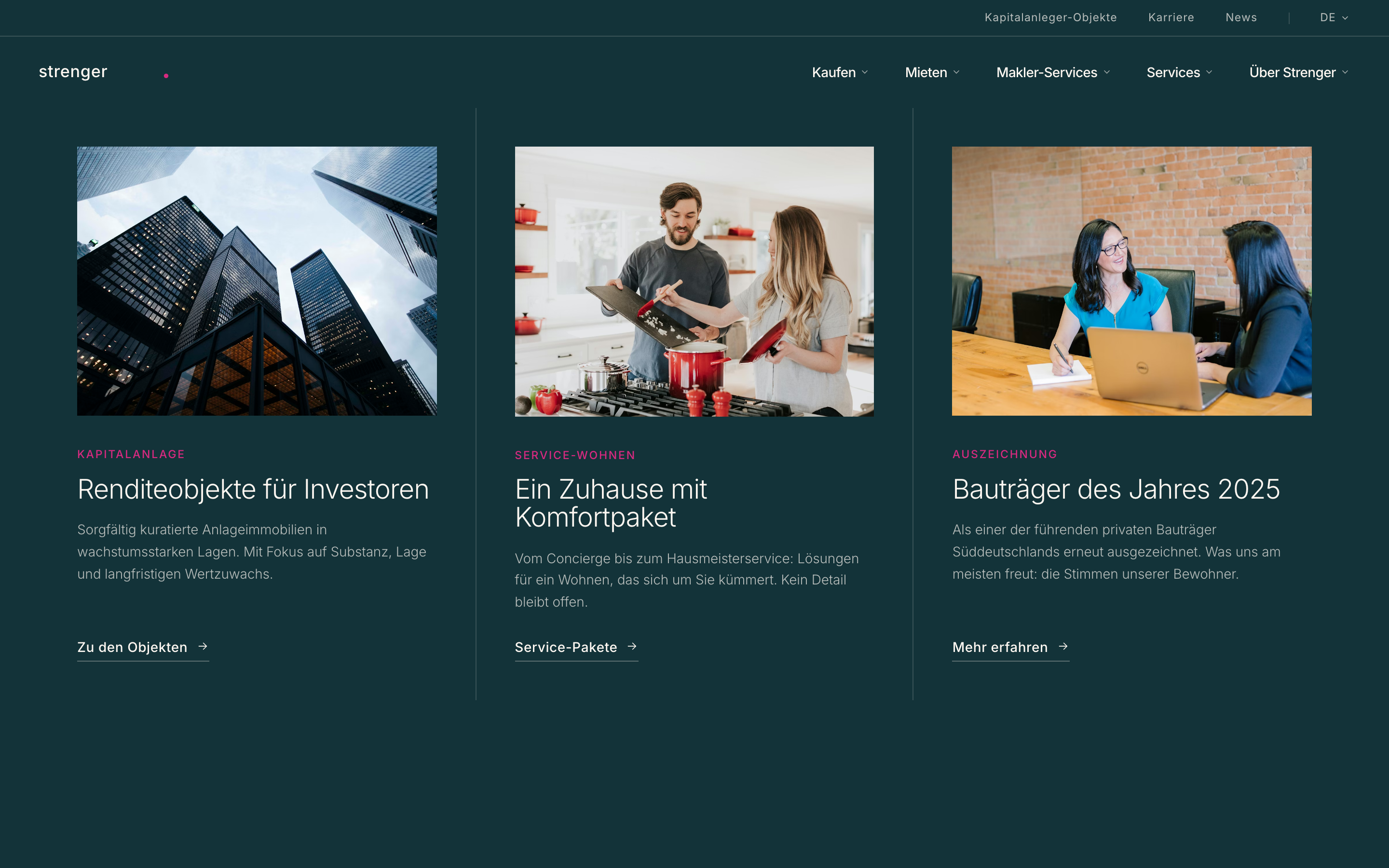Screen dimensions: 1389x868
Task: Click the strenger logo
Action: tap(73, 72)
